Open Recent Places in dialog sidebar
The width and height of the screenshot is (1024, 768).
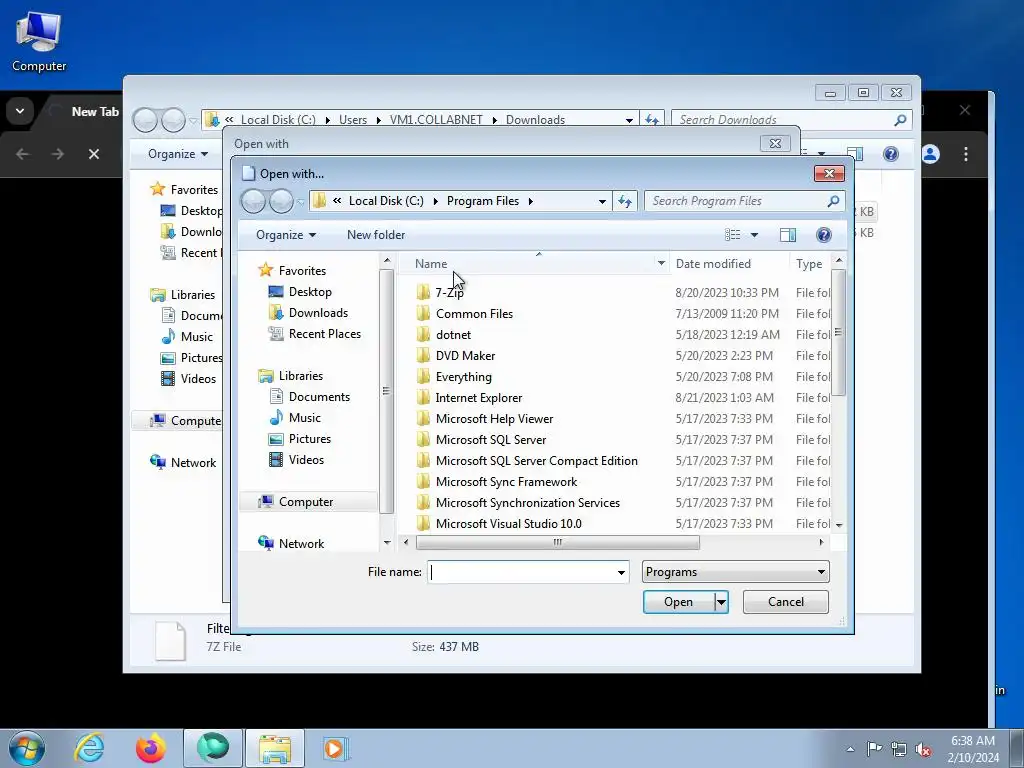[x=324, y=334]
